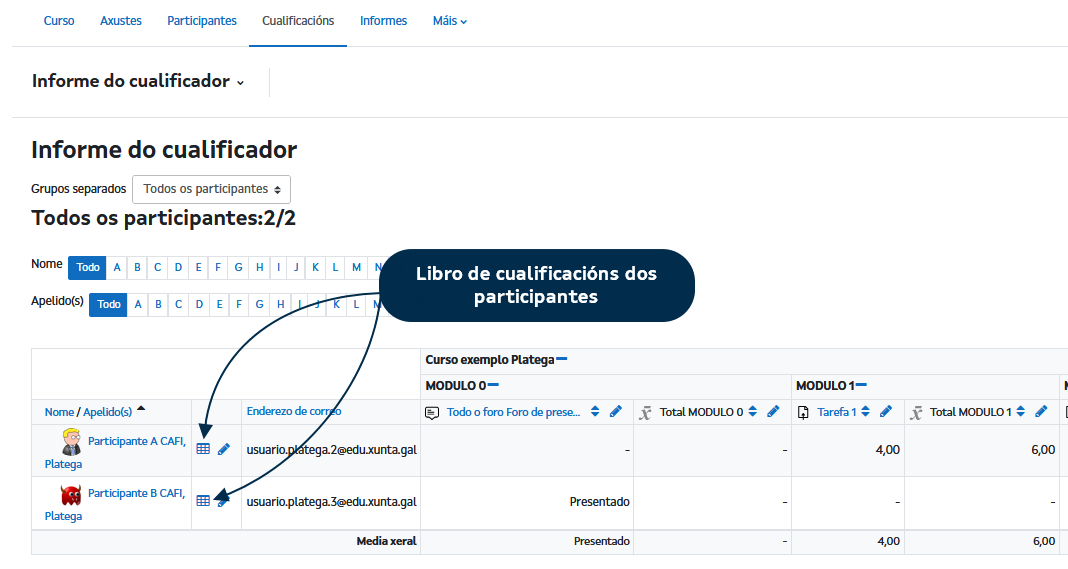Screen dimensions: 1068x569
Task: Filter Apelido(s) by letter B
Action: pyautogui.click(x=158, y=304)
